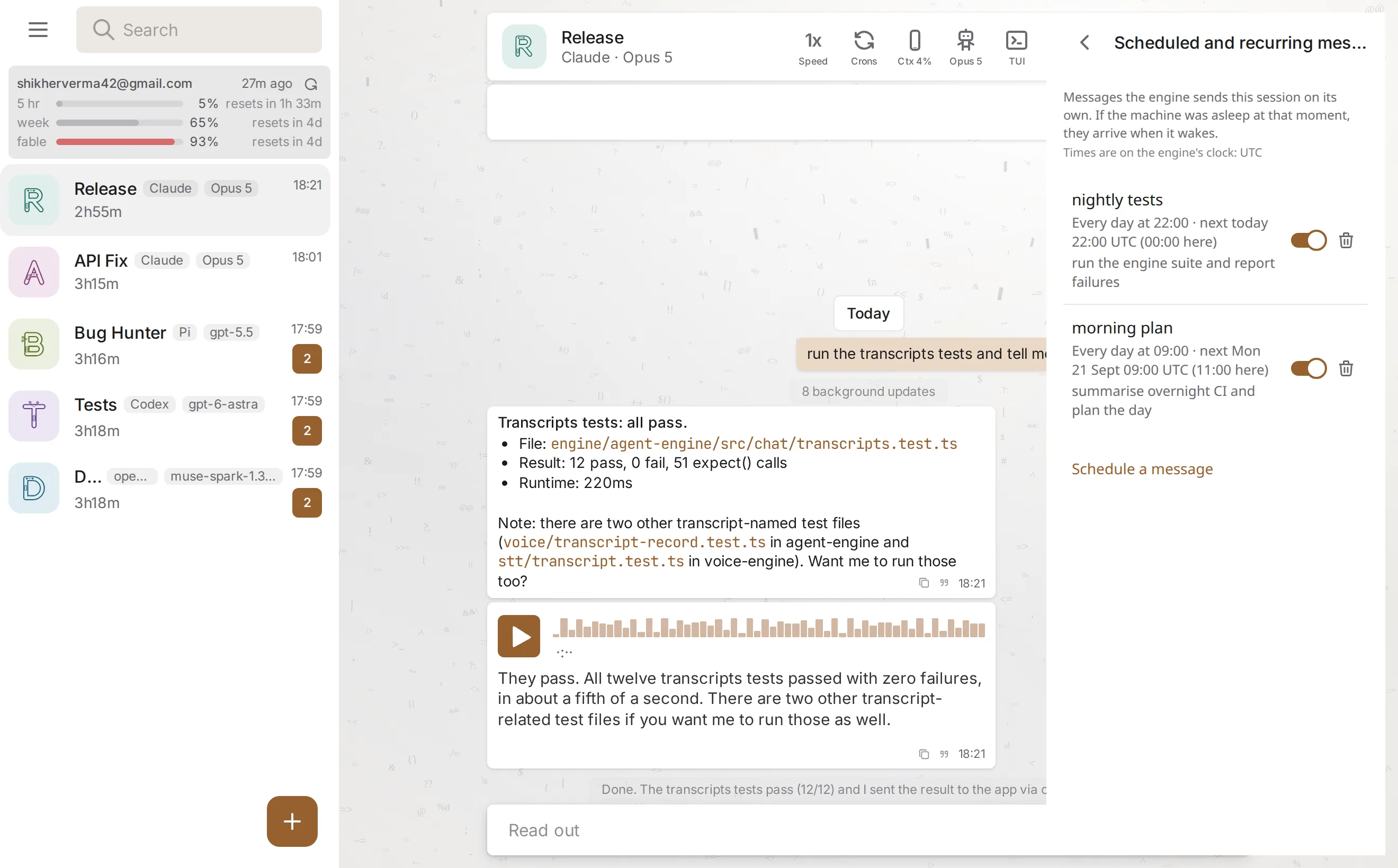The width and height of the screenshot is (1398, 868).
Task: Click the Done transcripts tests status line
Action: (823, 789)
